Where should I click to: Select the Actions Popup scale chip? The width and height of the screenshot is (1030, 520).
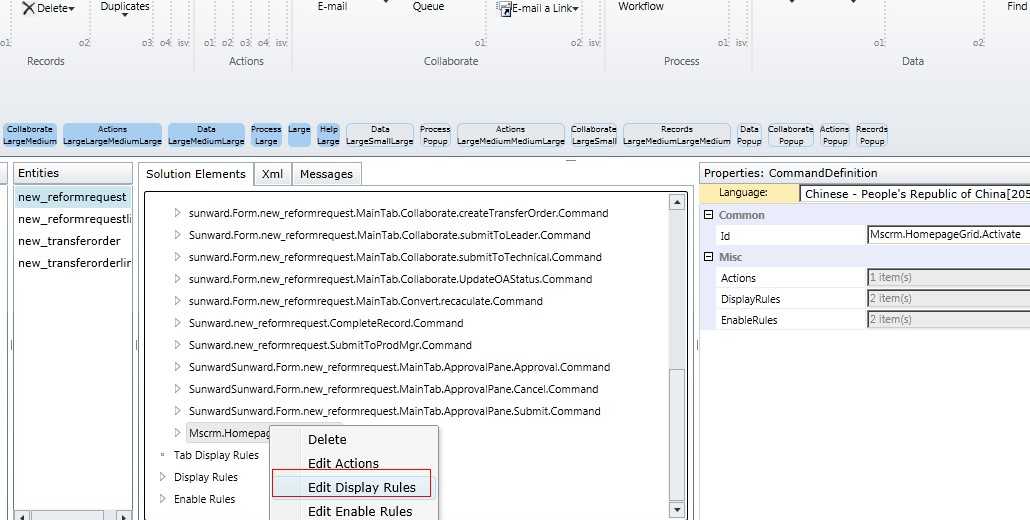tap(835, 135)
